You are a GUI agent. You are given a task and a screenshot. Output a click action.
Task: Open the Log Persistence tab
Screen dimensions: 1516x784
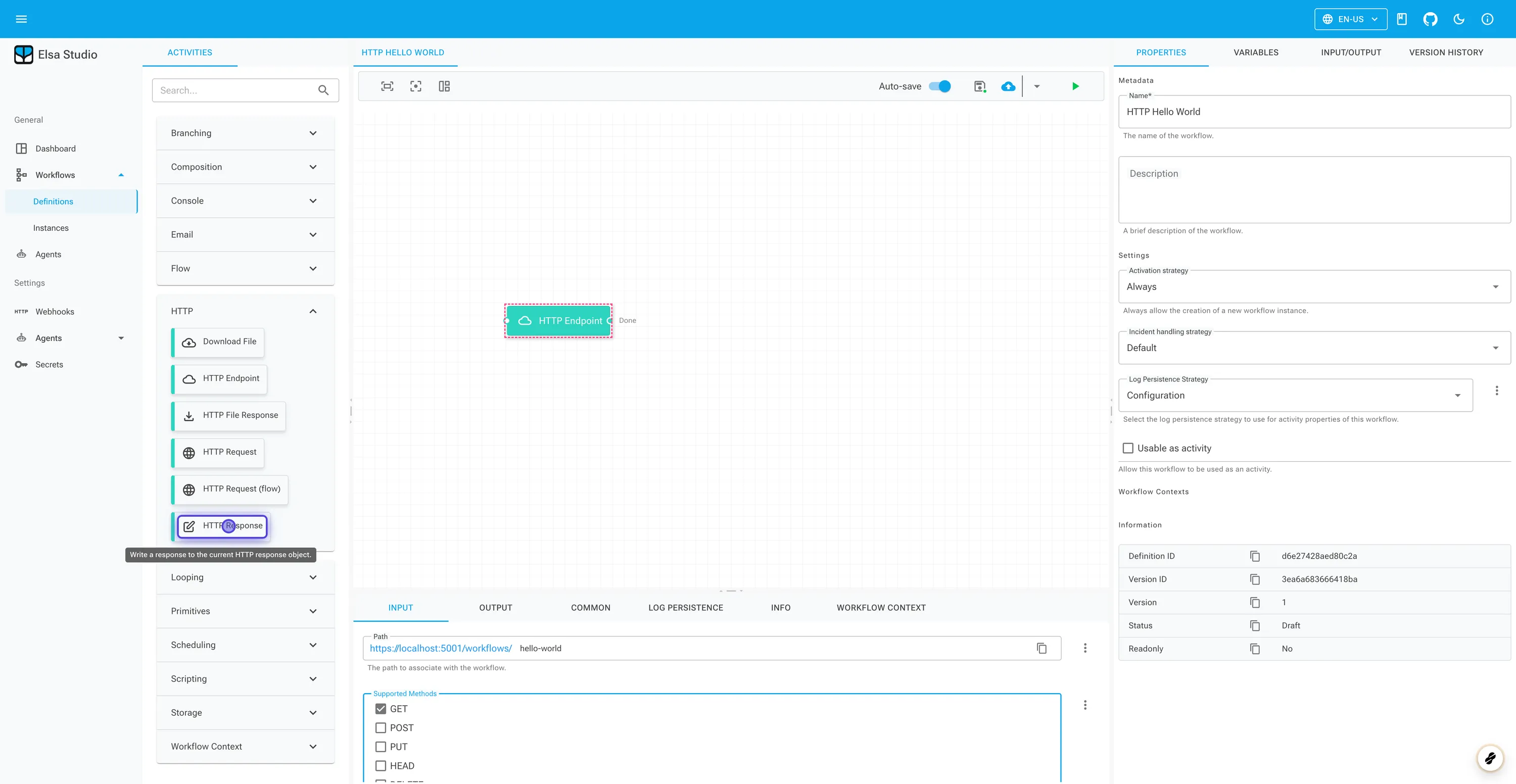tap(686, 608)
